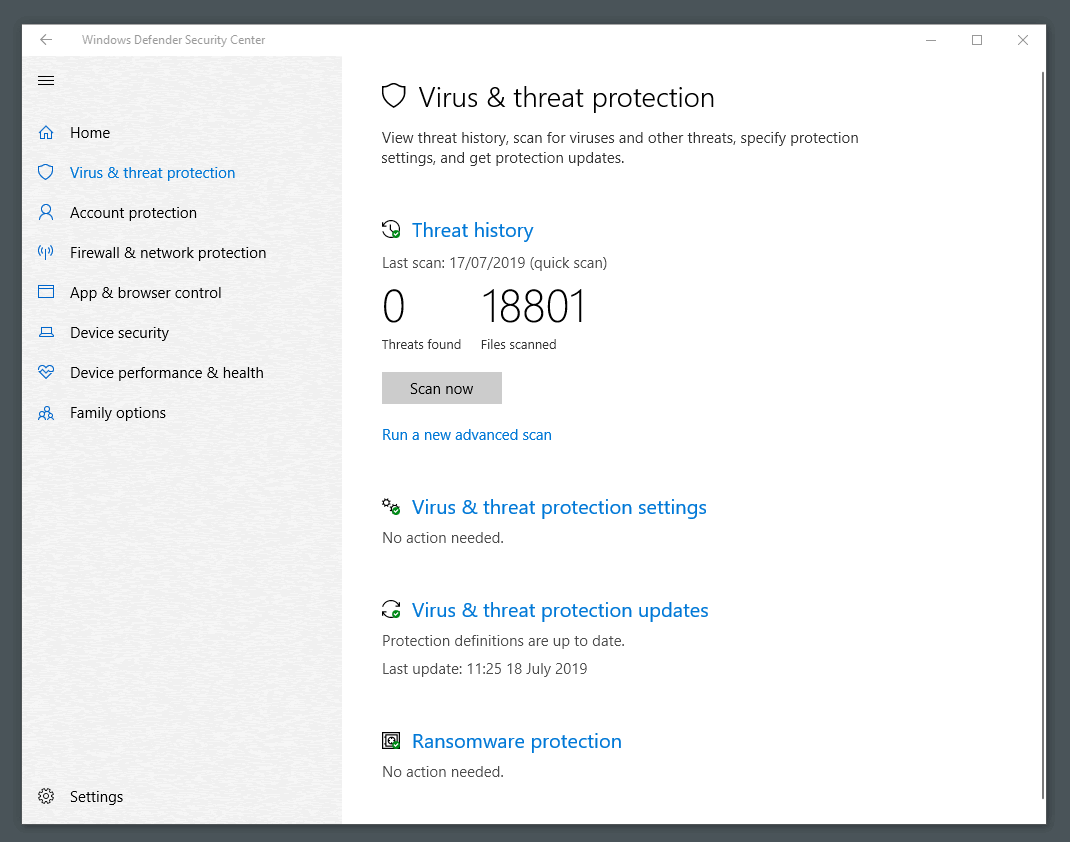The width and height of the screenshot is (1070, 842).
Task: Collapse the hamburger navigation menu
Action: click(46, 81)
